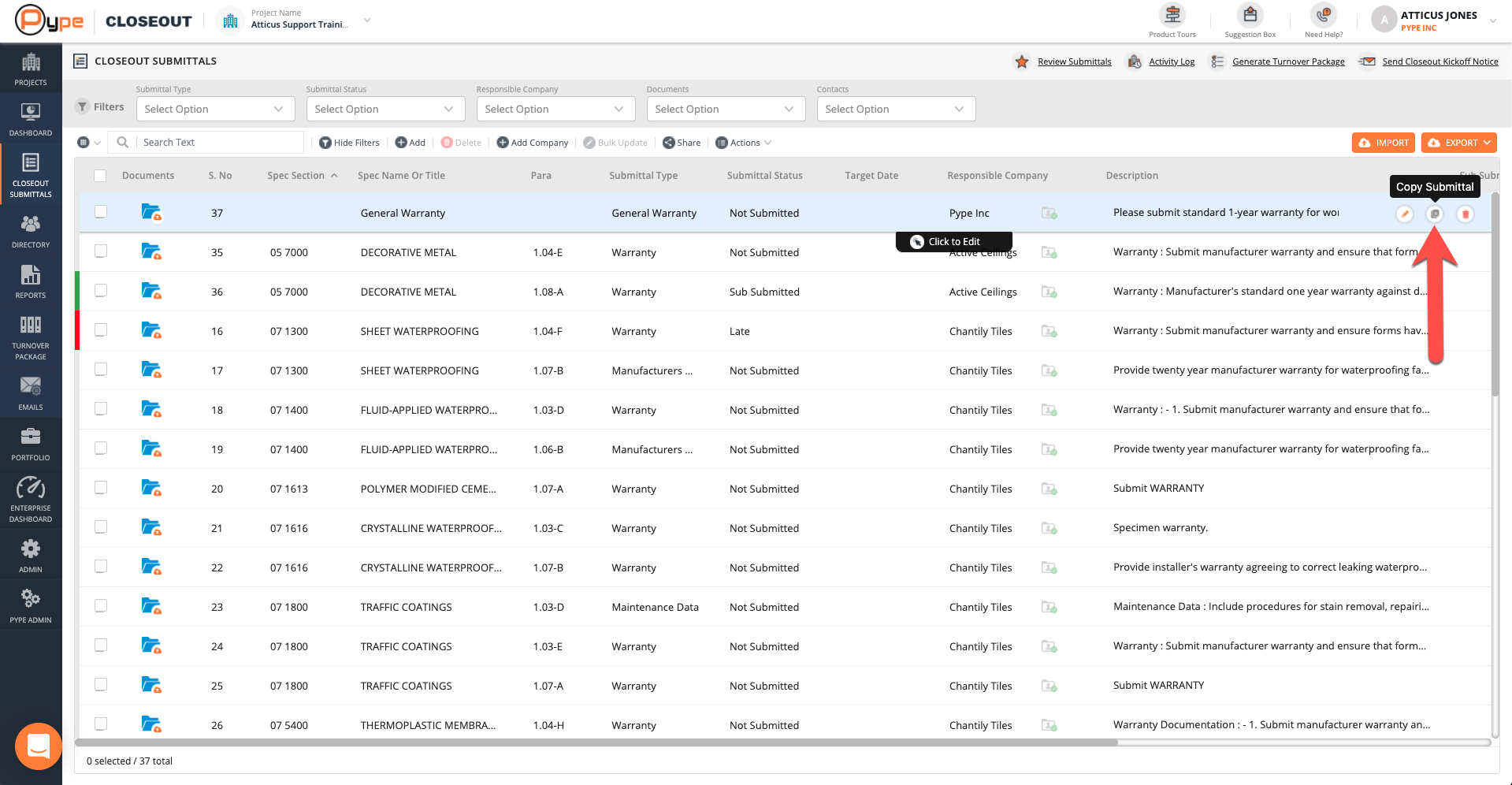This screenshot has height=785, width=1512.
Task: Open the chat support bubble
Action: pos(38,746)
